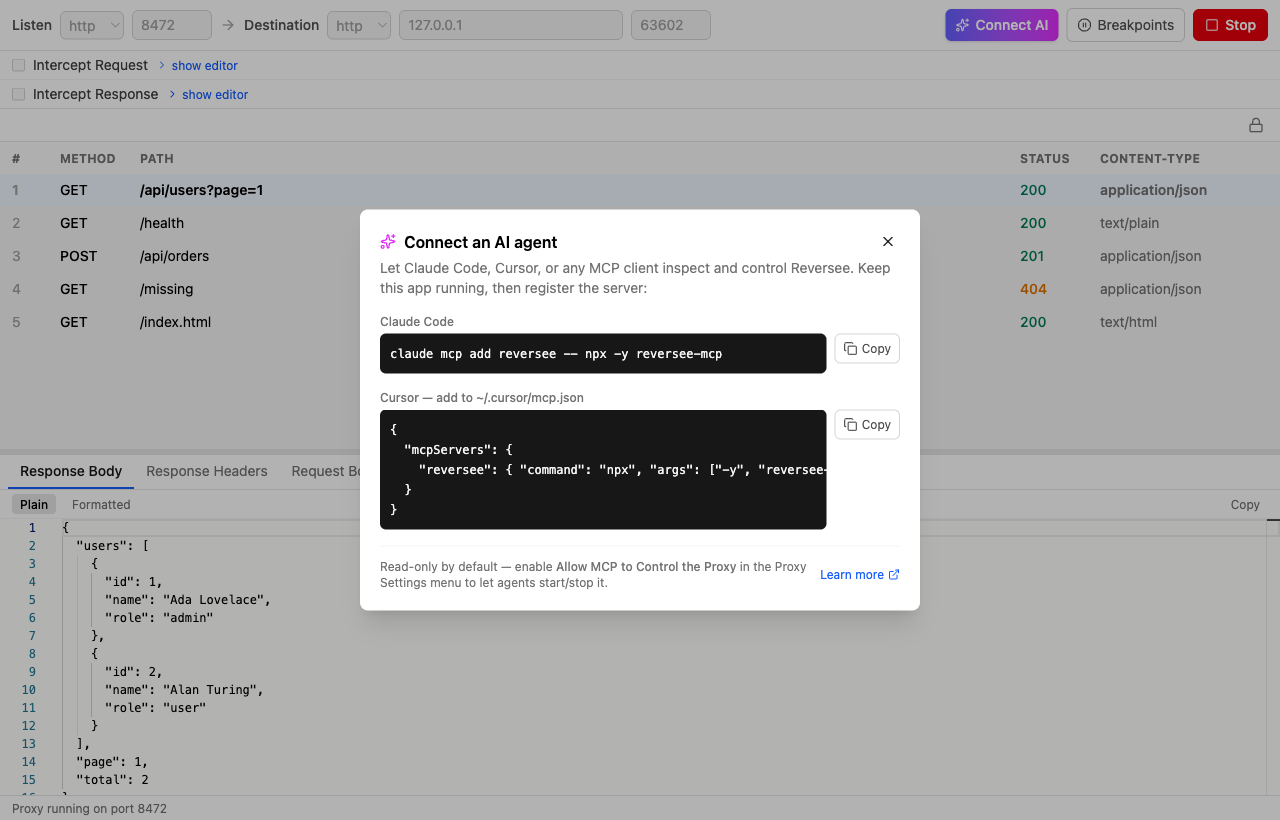Screen dimensions: 1280x820
Task: Copy the response body text
Action: tap(1245, 505)
